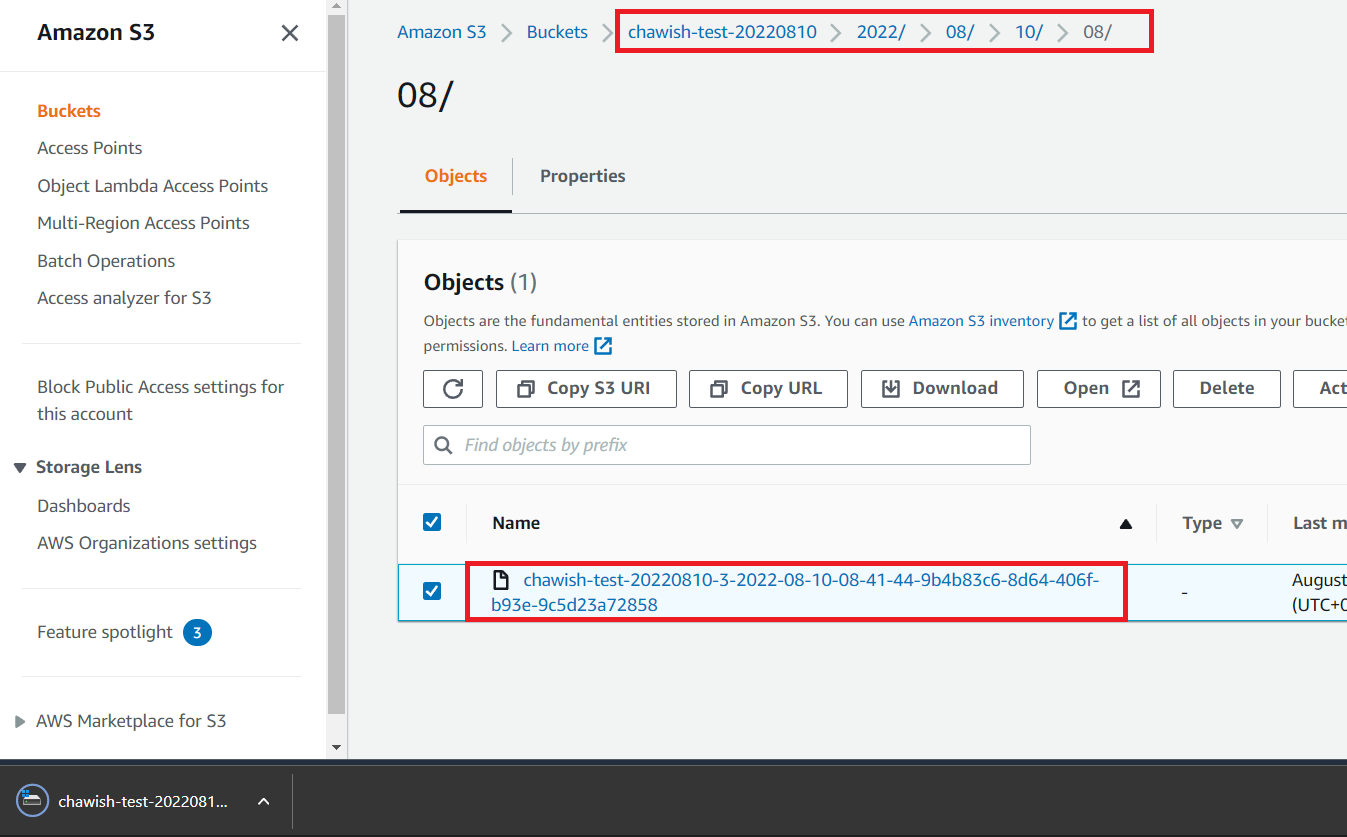
Task: Expand AWS Marketplace for S3
Action: click(19, 720)
